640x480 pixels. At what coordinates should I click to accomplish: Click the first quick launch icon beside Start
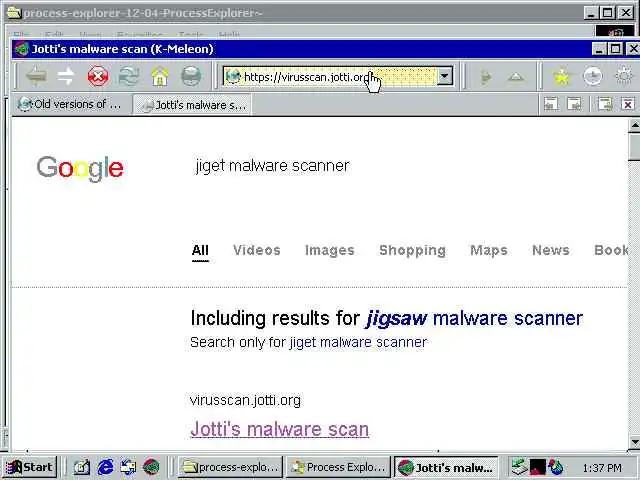point(82,467)
